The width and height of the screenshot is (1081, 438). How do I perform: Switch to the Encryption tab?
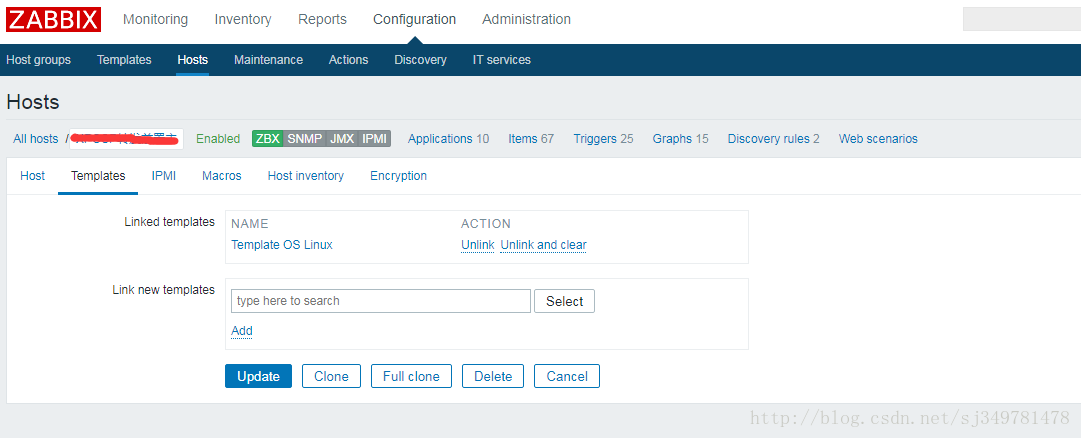coord(398,176)
